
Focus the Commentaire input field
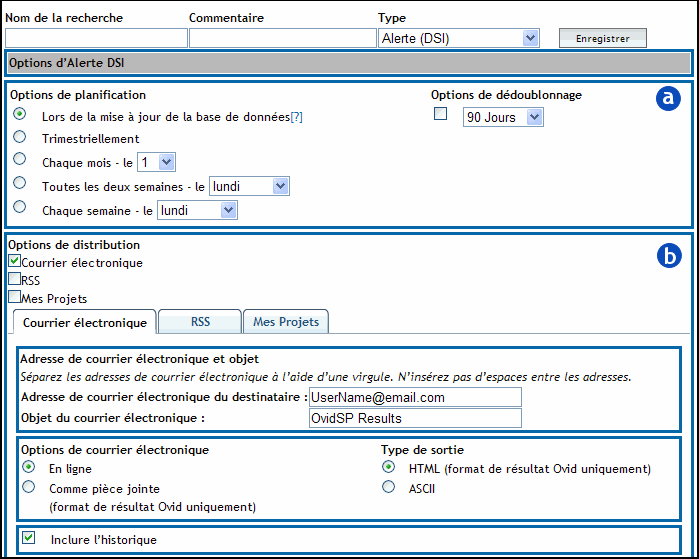(x=283, y=38)
